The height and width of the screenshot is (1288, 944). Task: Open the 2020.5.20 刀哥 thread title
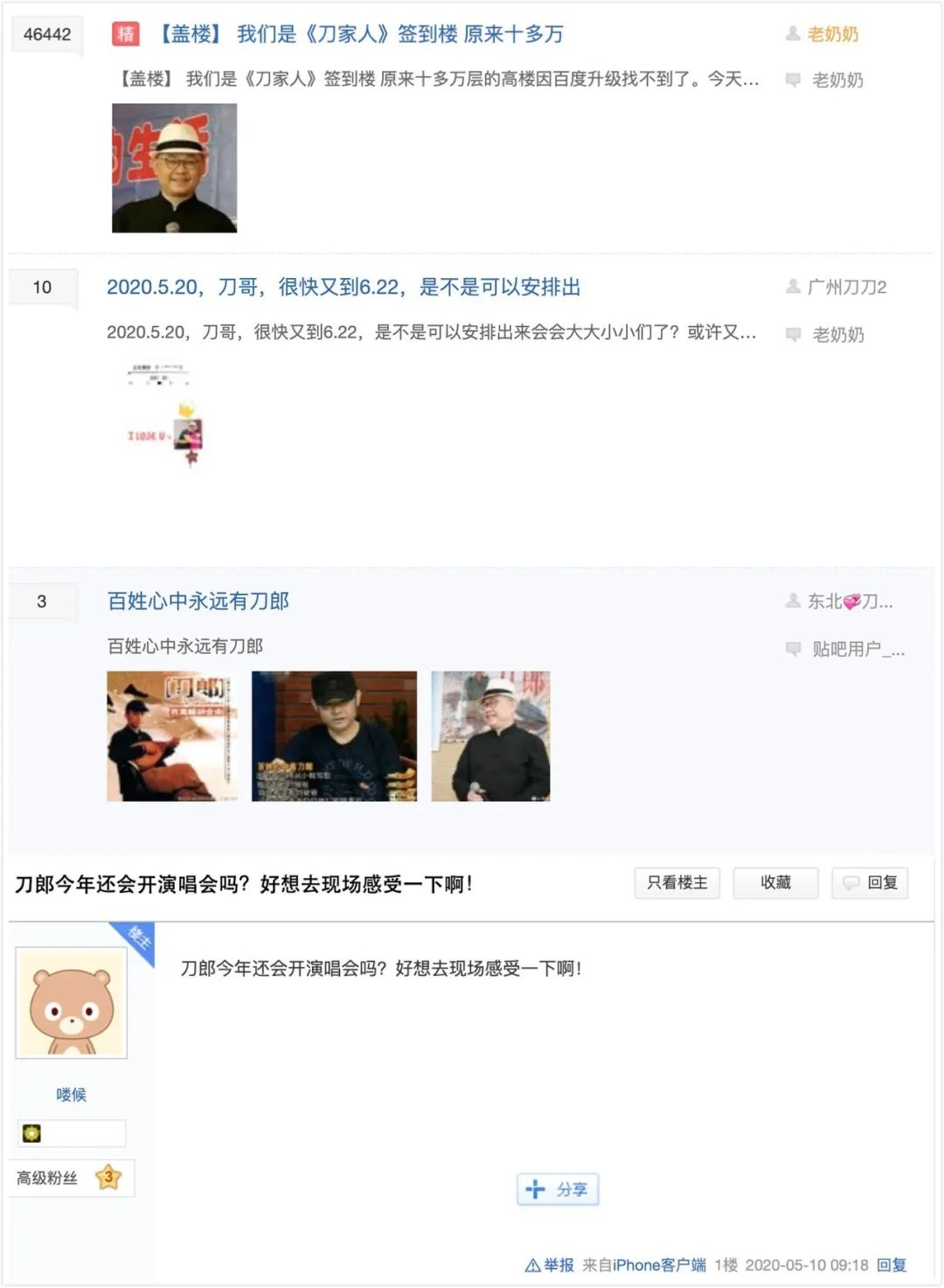(344, 287)
